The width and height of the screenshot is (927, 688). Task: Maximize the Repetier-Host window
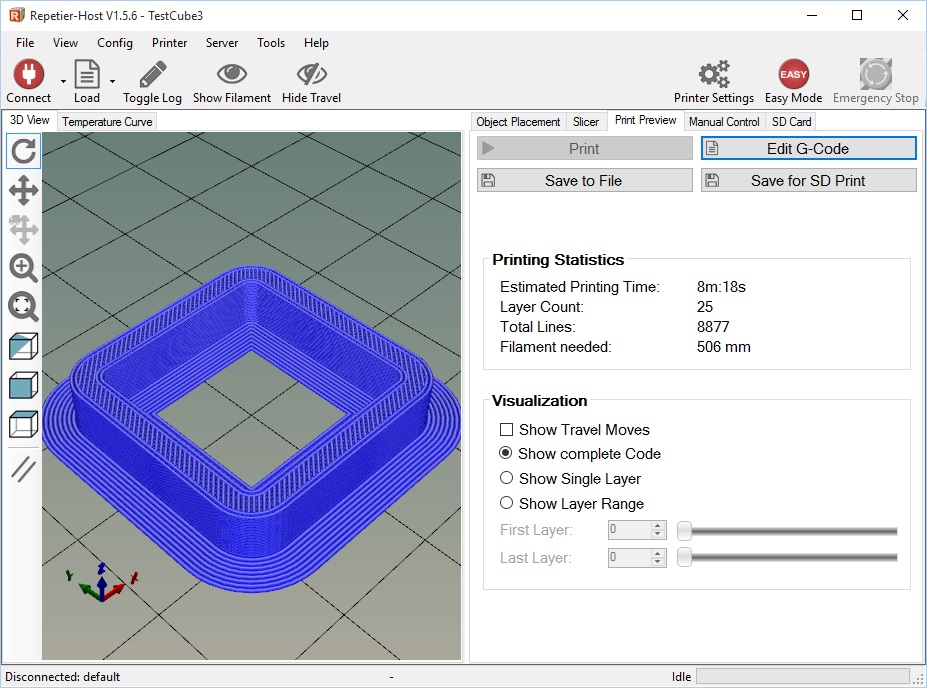coord(857,15)
